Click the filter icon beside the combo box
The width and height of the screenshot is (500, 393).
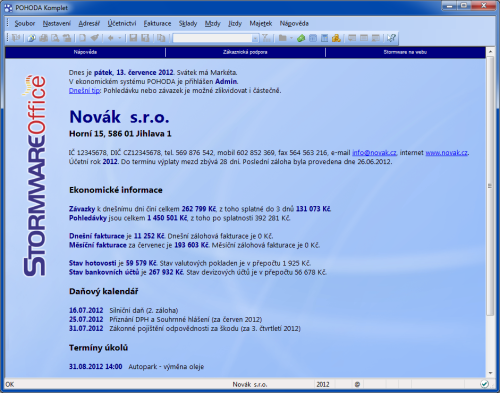click(266, 38)
